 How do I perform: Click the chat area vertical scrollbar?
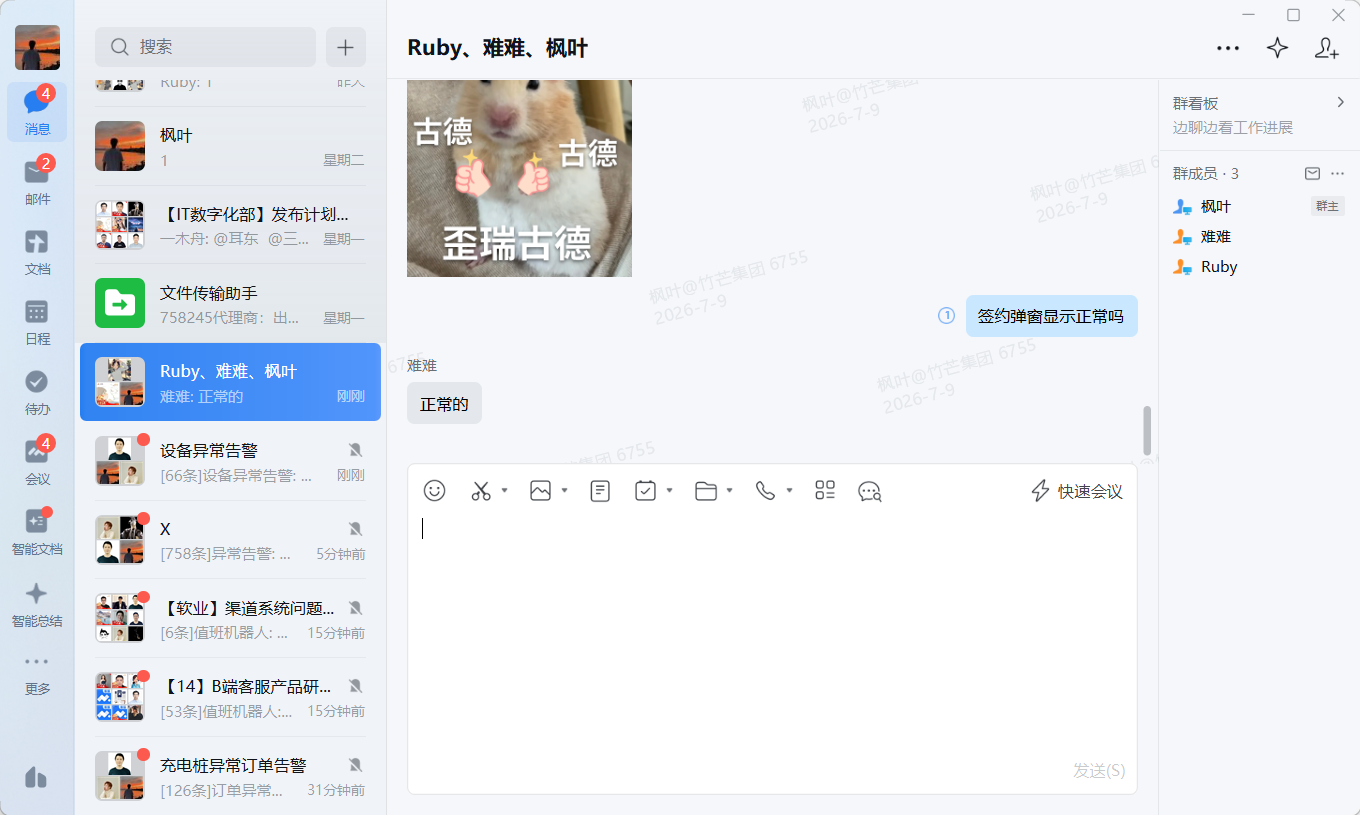click(x=1147, y=430)
